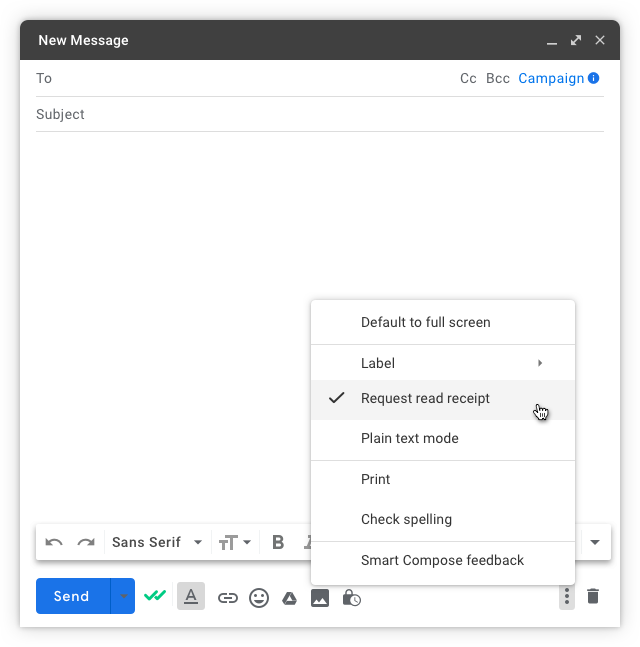Open more send options arrow beside Send
This screenshot has width=640, height=647.
123,596
